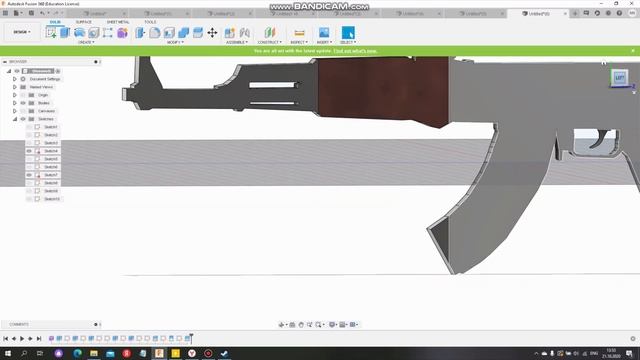This screenshot has width=640, height=360.
Task: Switch to the Surface tab
Action: tap(83, 22)
